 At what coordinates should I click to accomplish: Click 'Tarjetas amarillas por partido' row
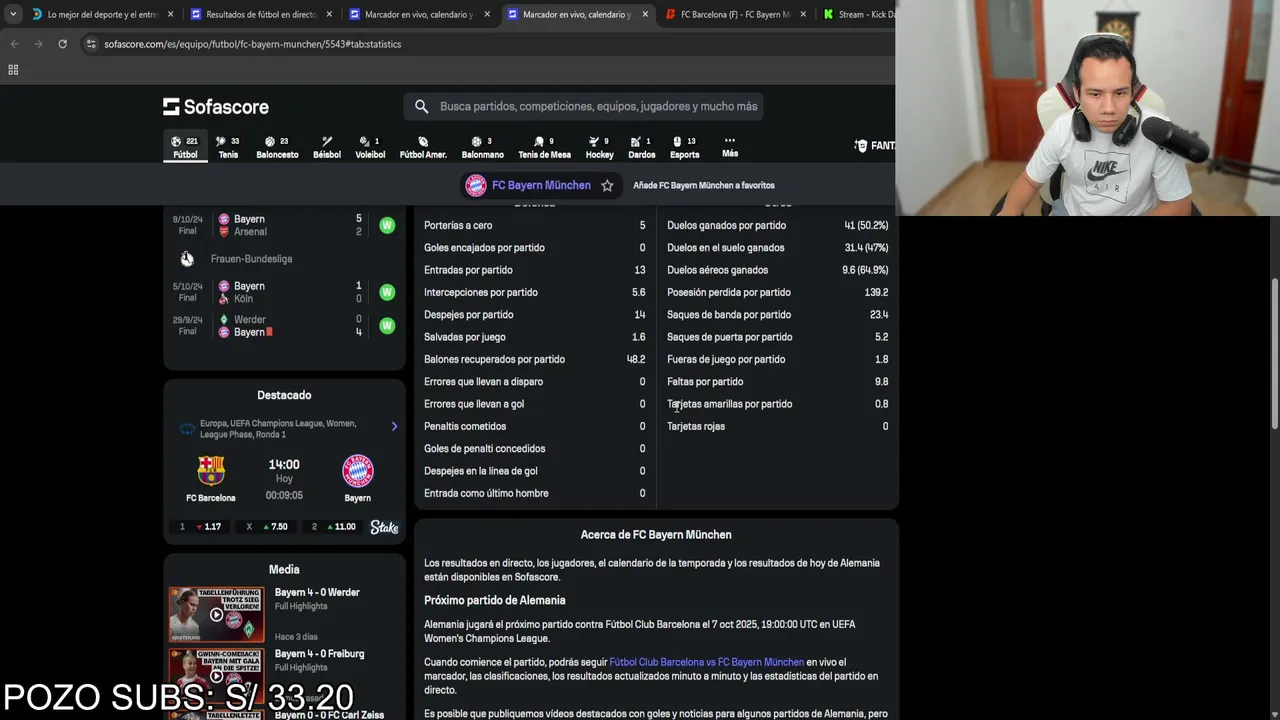(777, 404)
